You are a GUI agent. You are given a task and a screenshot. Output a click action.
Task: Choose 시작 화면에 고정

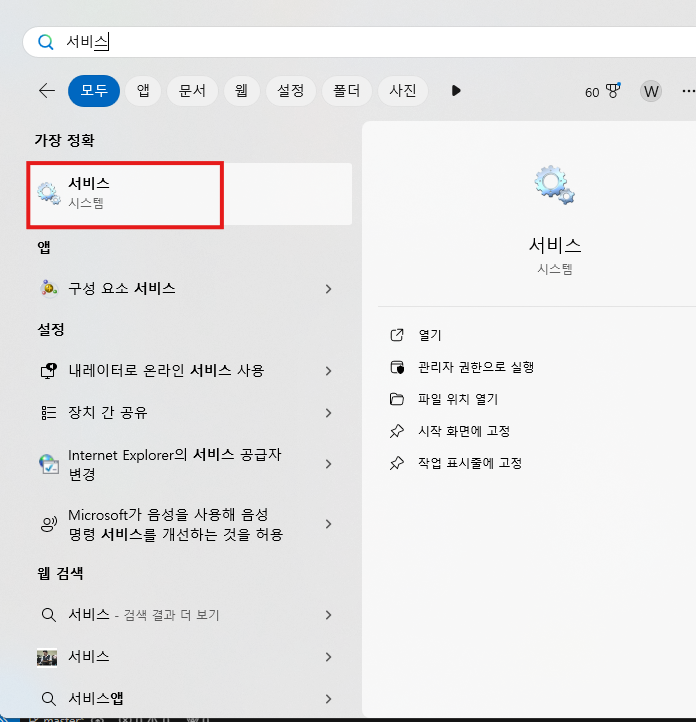point(464,431)
